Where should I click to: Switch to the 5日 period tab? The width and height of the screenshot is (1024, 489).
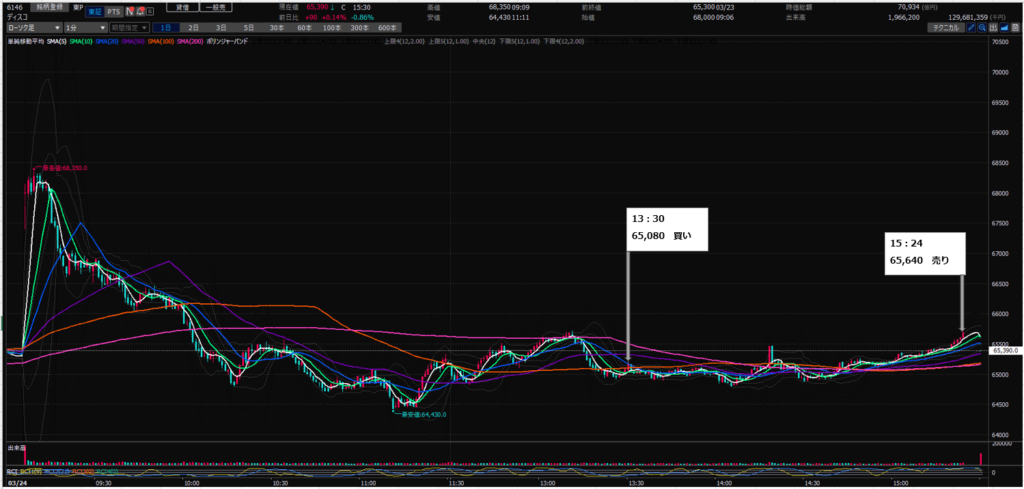click(247, 28)
